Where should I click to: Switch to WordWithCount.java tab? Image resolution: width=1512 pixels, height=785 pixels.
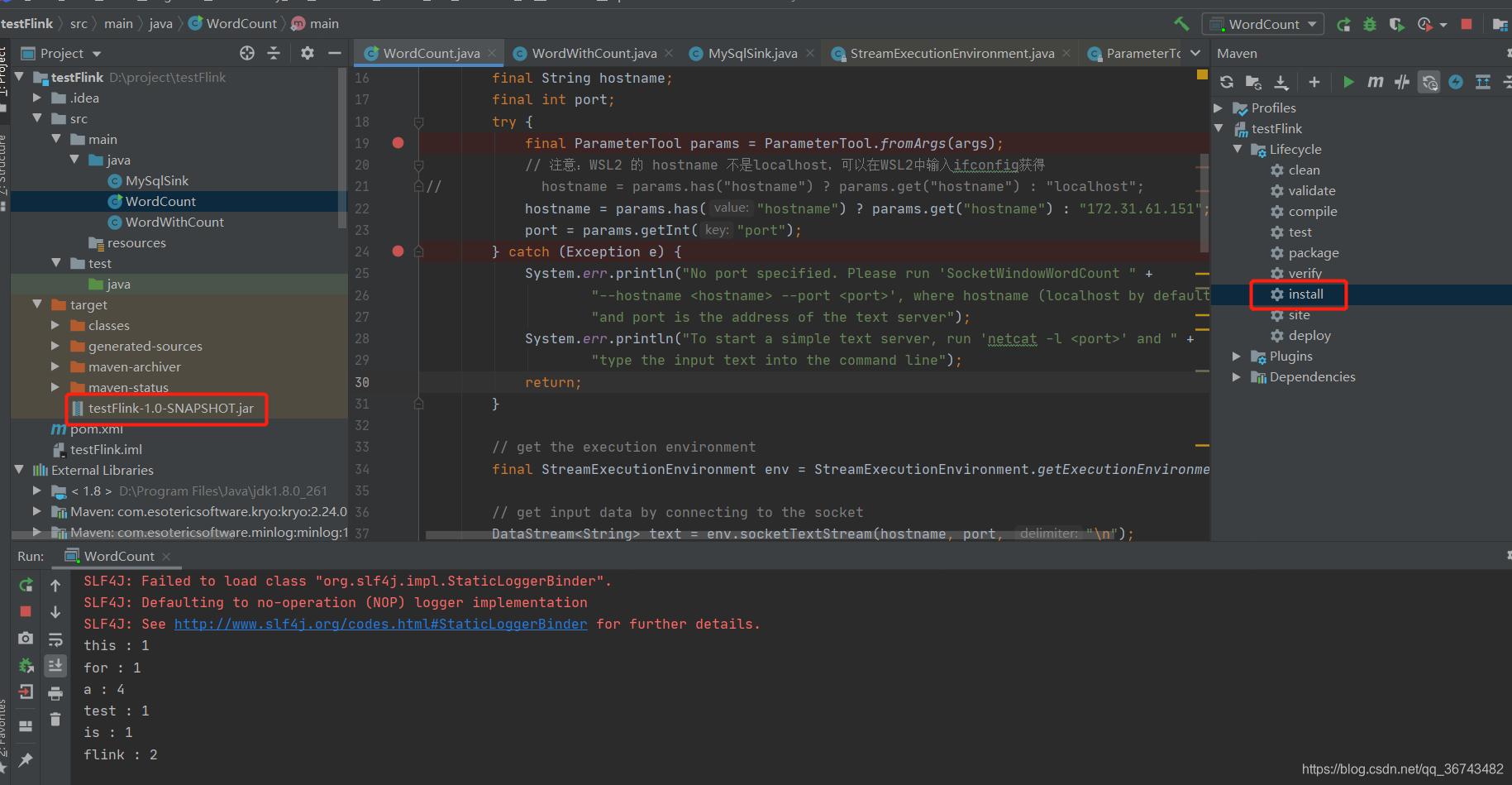(593, 53)
